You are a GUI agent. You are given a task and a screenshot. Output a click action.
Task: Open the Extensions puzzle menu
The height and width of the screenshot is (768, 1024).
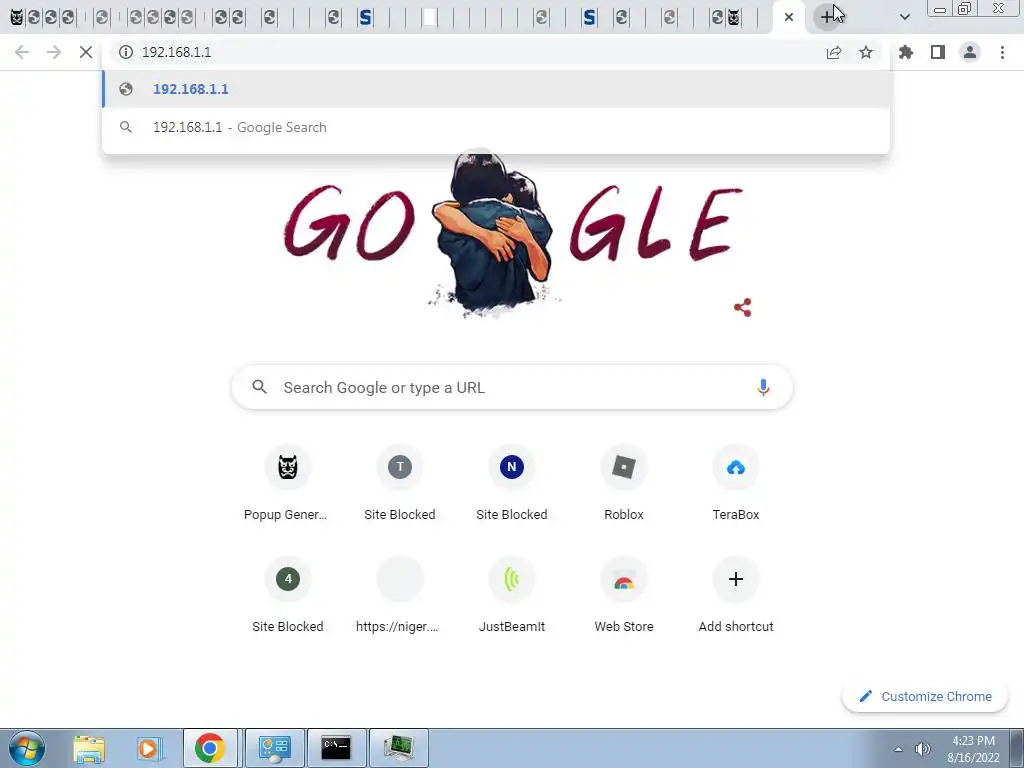click(x=906, y=52)
